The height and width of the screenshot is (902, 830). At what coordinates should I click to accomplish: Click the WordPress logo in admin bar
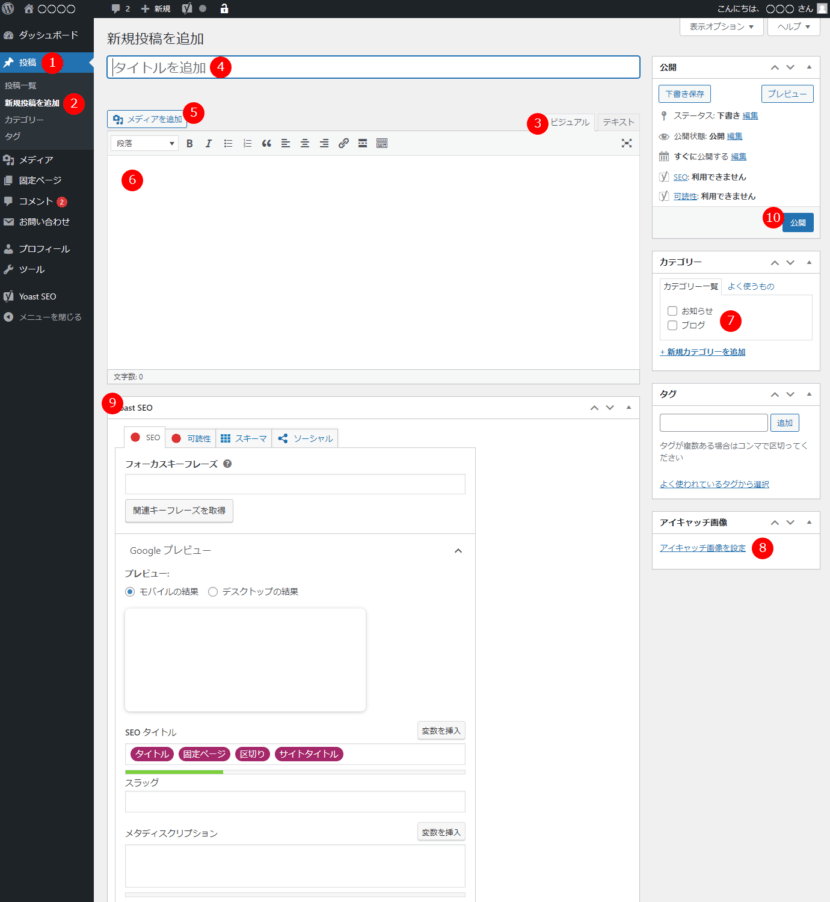(x=9, y=8)
